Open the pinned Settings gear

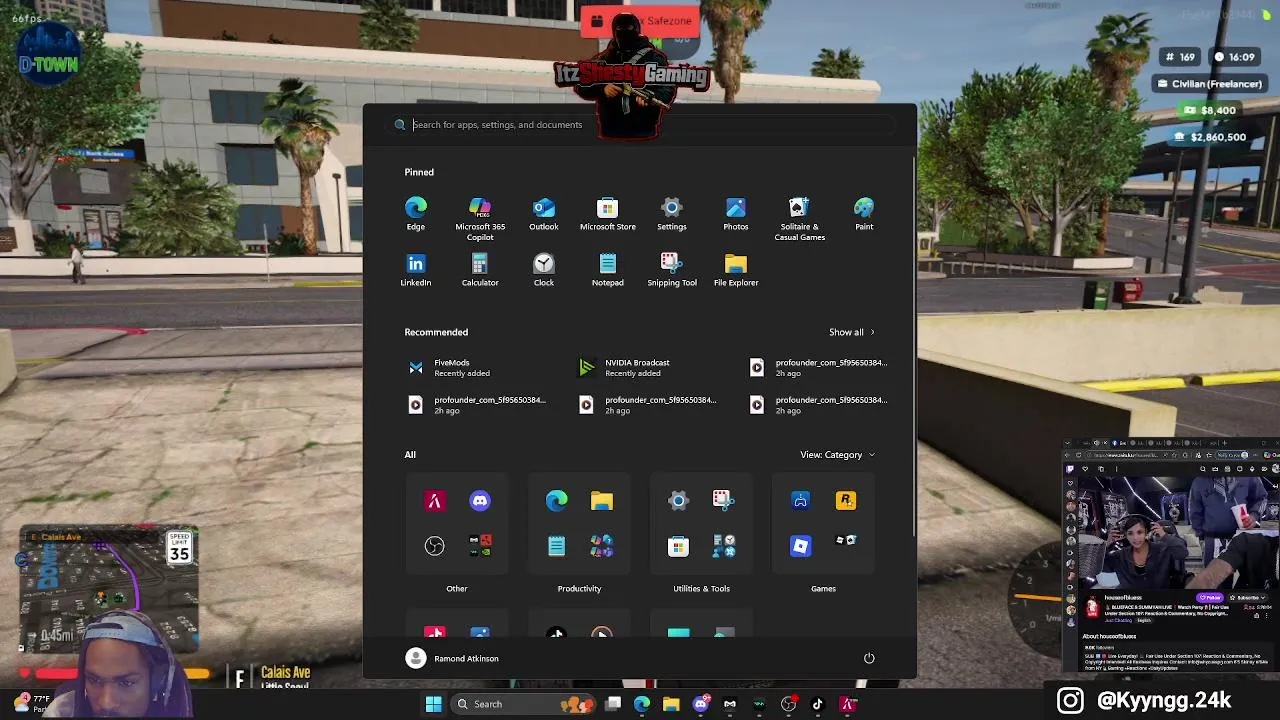coord(671,213)
